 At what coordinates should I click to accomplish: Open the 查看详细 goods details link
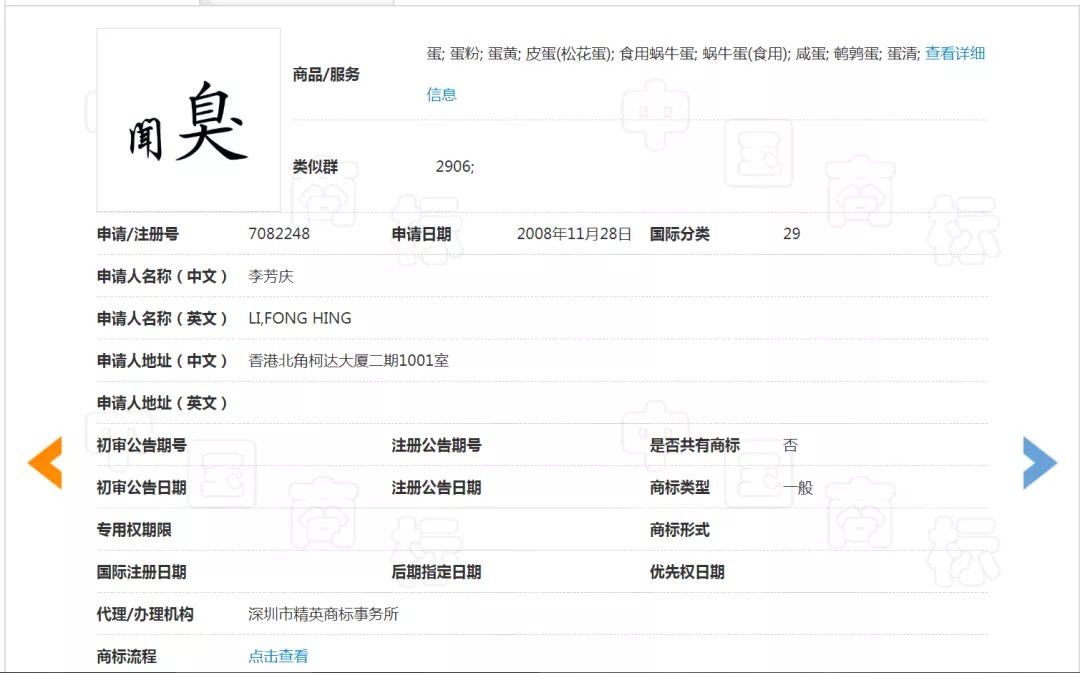955,53
